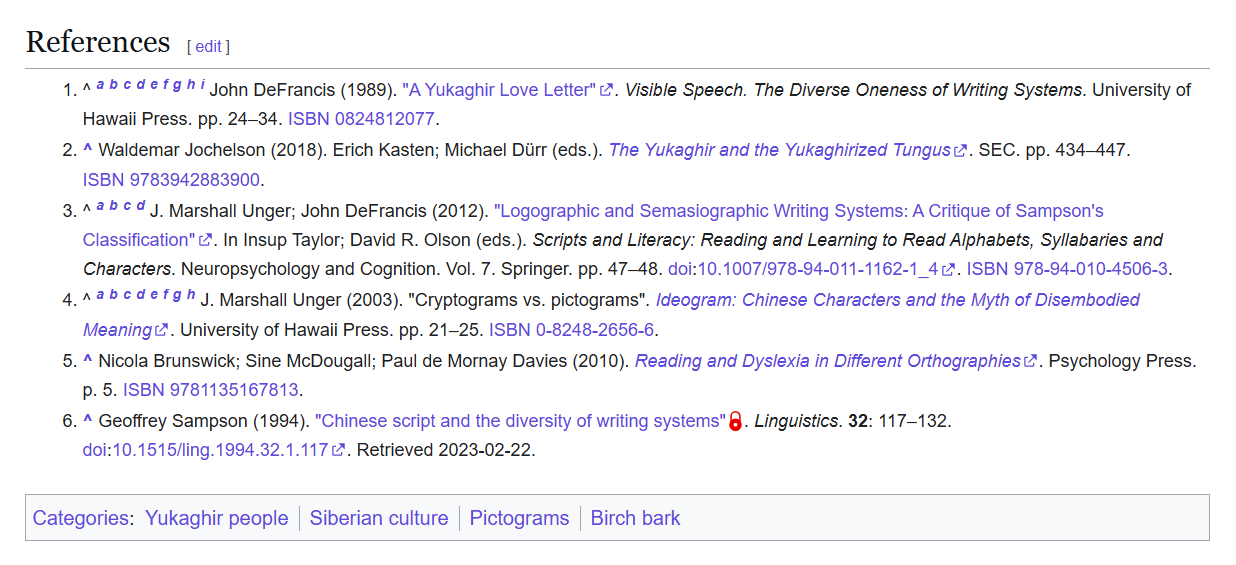Viewport: 1236px width, 565px height.
Task: Click the References section heading
Action: click(98, 42)
